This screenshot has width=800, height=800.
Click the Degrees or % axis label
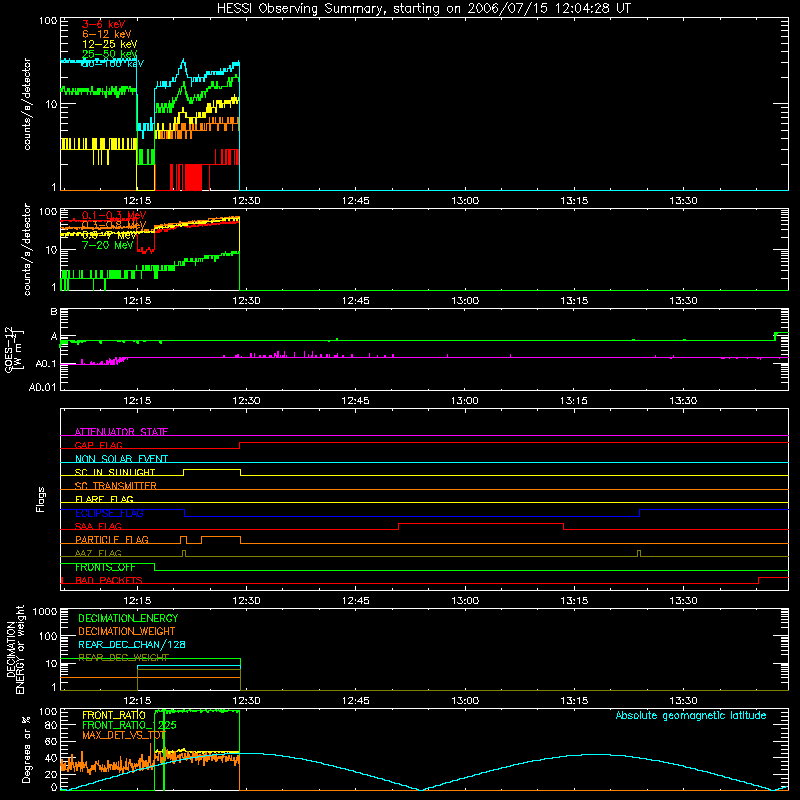pos(26,749)
